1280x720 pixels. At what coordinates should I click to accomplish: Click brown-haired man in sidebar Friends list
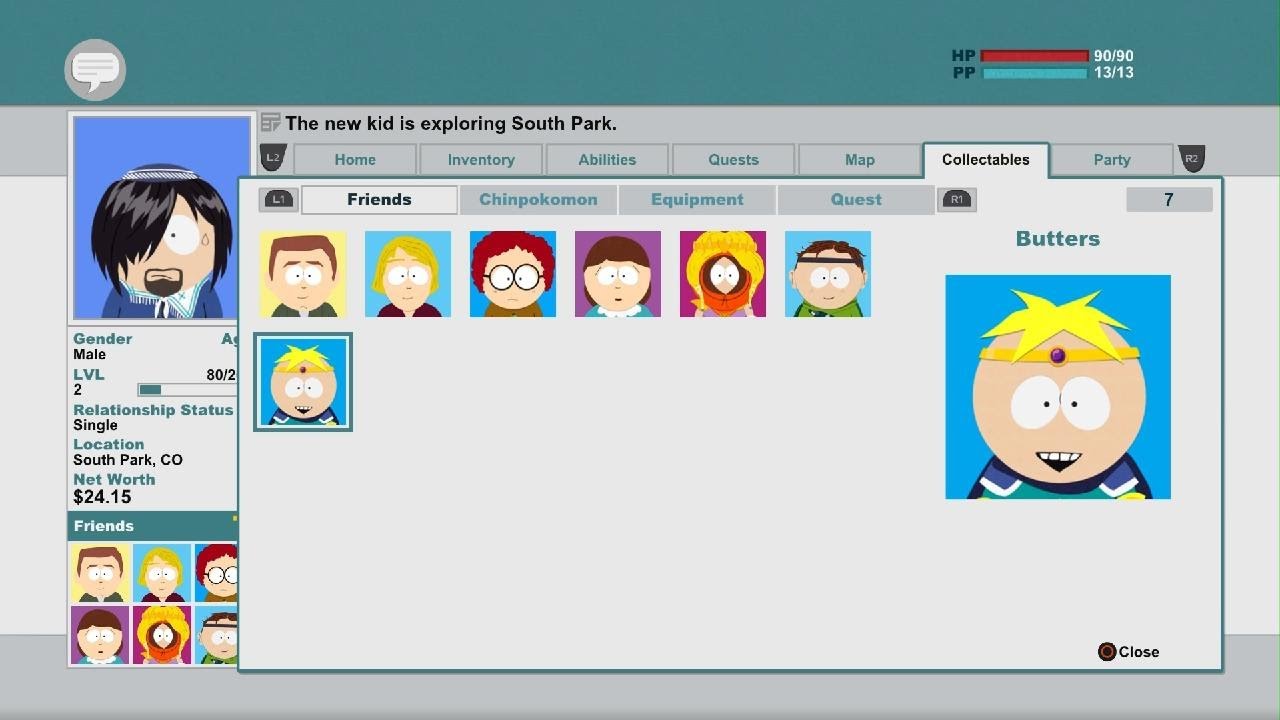pyautogui.click(x=100, y=573)
